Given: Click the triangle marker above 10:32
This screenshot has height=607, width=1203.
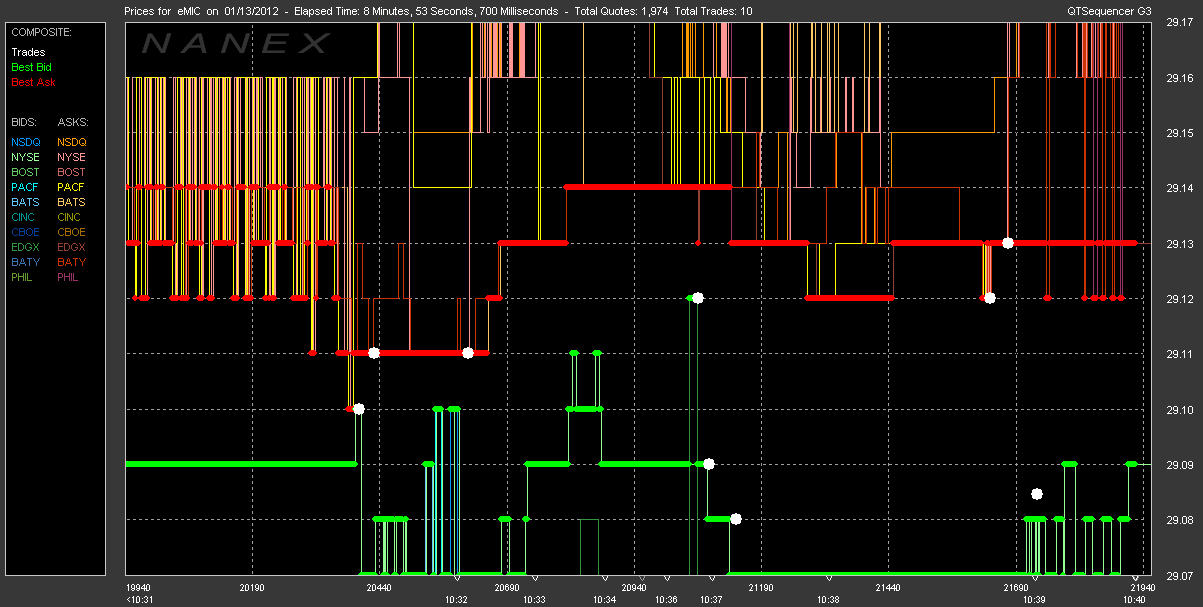Looking at the screenshot, I should tap(456, 578).
